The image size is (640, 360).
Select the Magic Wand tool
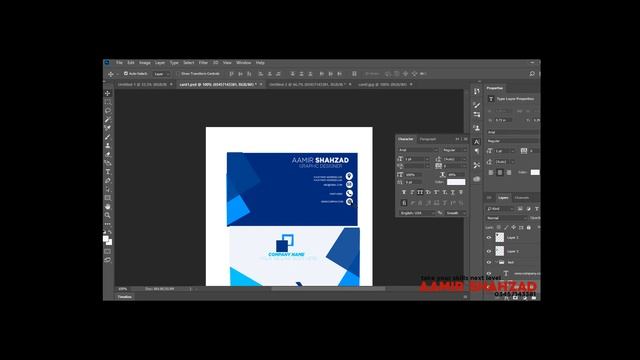108,120
